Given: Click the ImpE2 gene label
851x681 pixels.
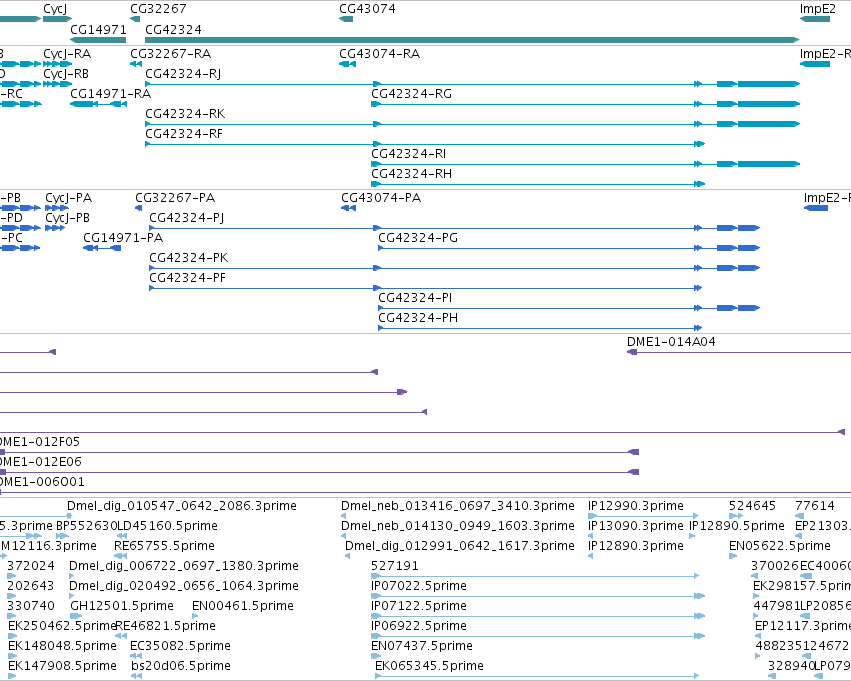Looking at the screenshot, I should (818, 9).
